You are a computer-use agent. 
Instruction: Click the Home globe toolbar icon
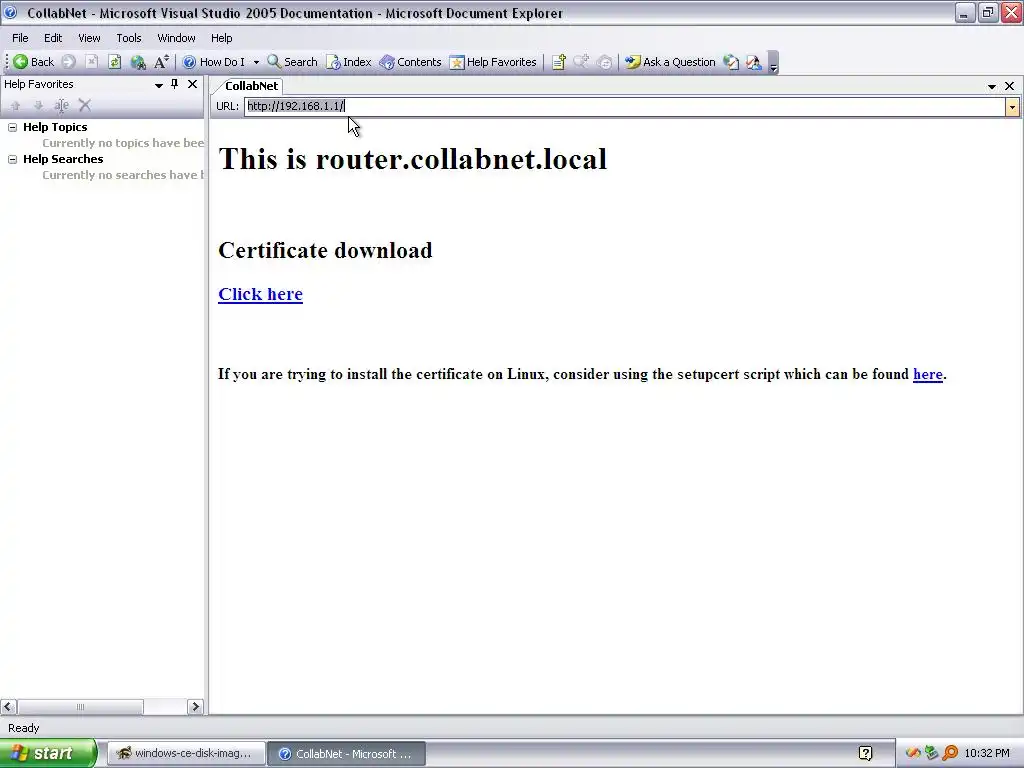(138, 62)
